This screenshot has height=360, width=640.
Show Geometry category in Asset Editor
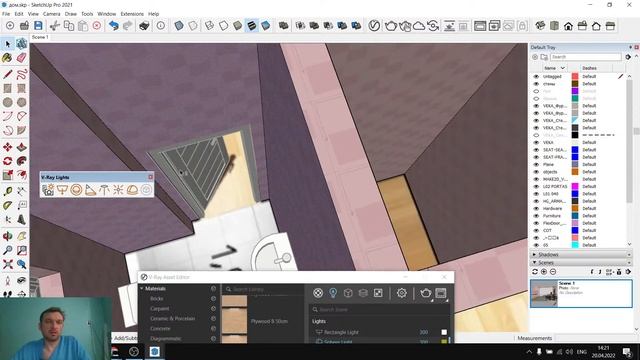point(348,293)
